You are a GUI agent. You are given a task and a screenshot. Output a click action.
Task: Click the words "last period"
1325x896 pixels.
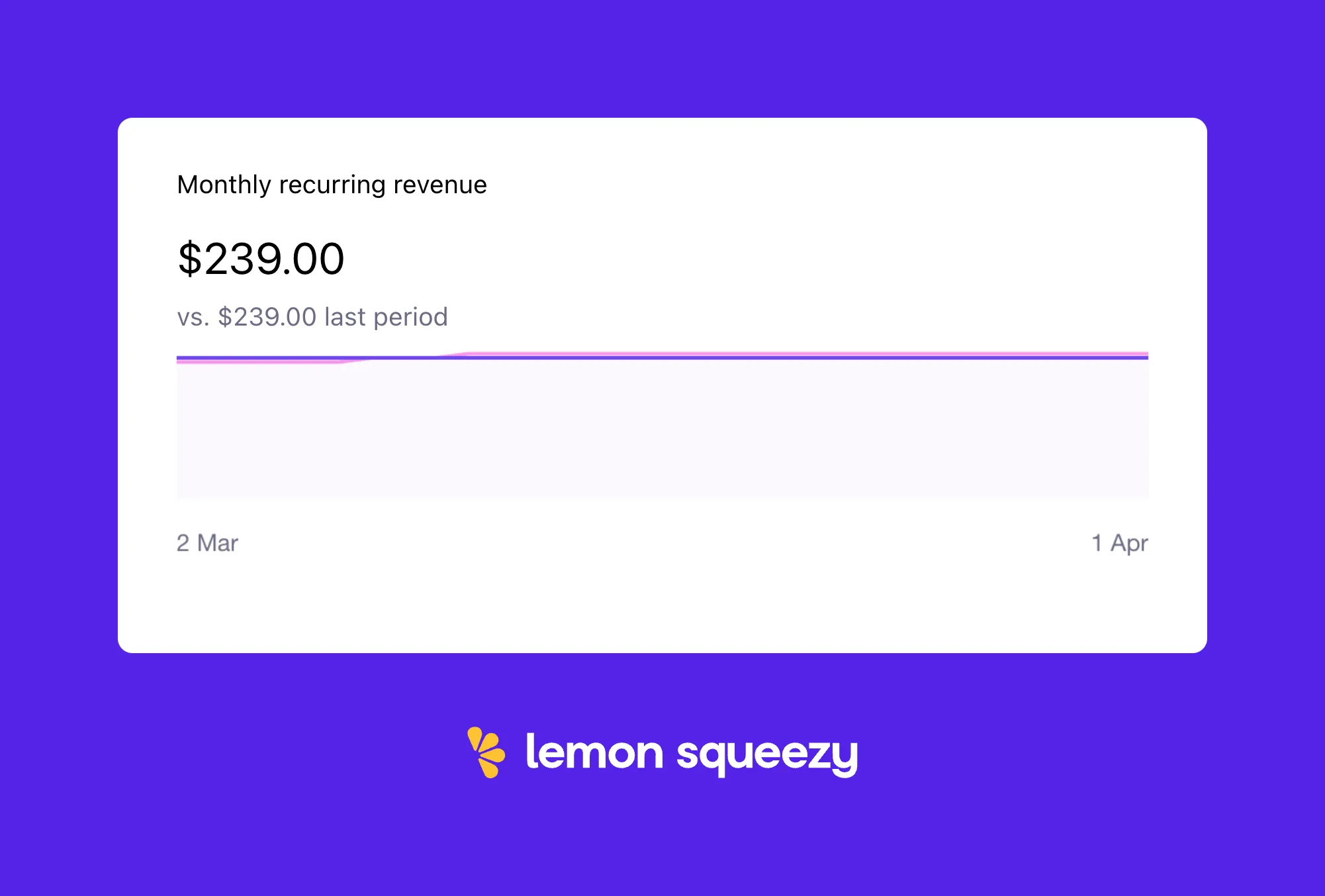(386, 317)
